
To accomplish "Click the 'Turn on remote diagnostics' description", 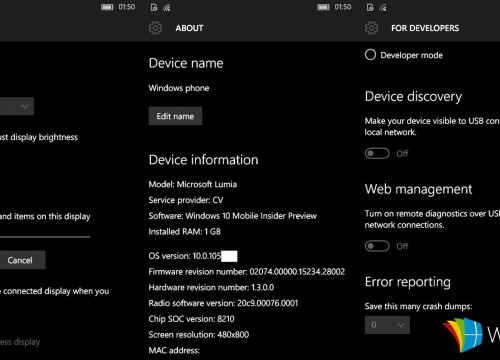I will (432, 219).
